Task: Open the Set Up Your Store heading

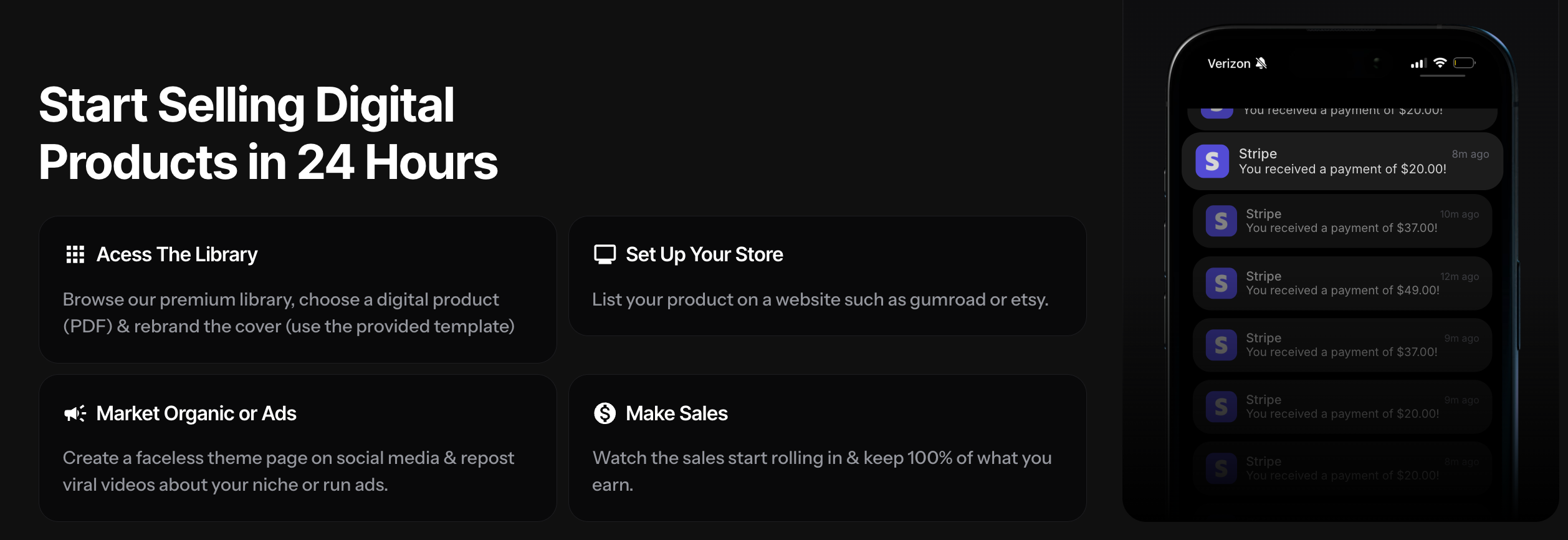Action: 704,254
